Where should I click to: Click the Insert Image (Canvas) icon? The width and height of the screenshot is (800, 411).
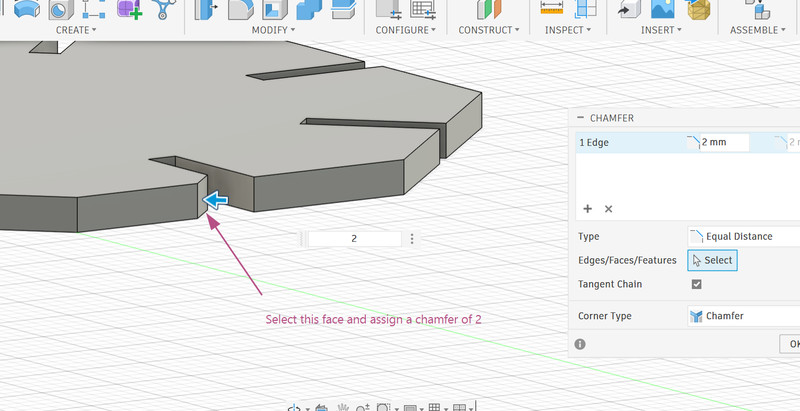pos(661,9)
